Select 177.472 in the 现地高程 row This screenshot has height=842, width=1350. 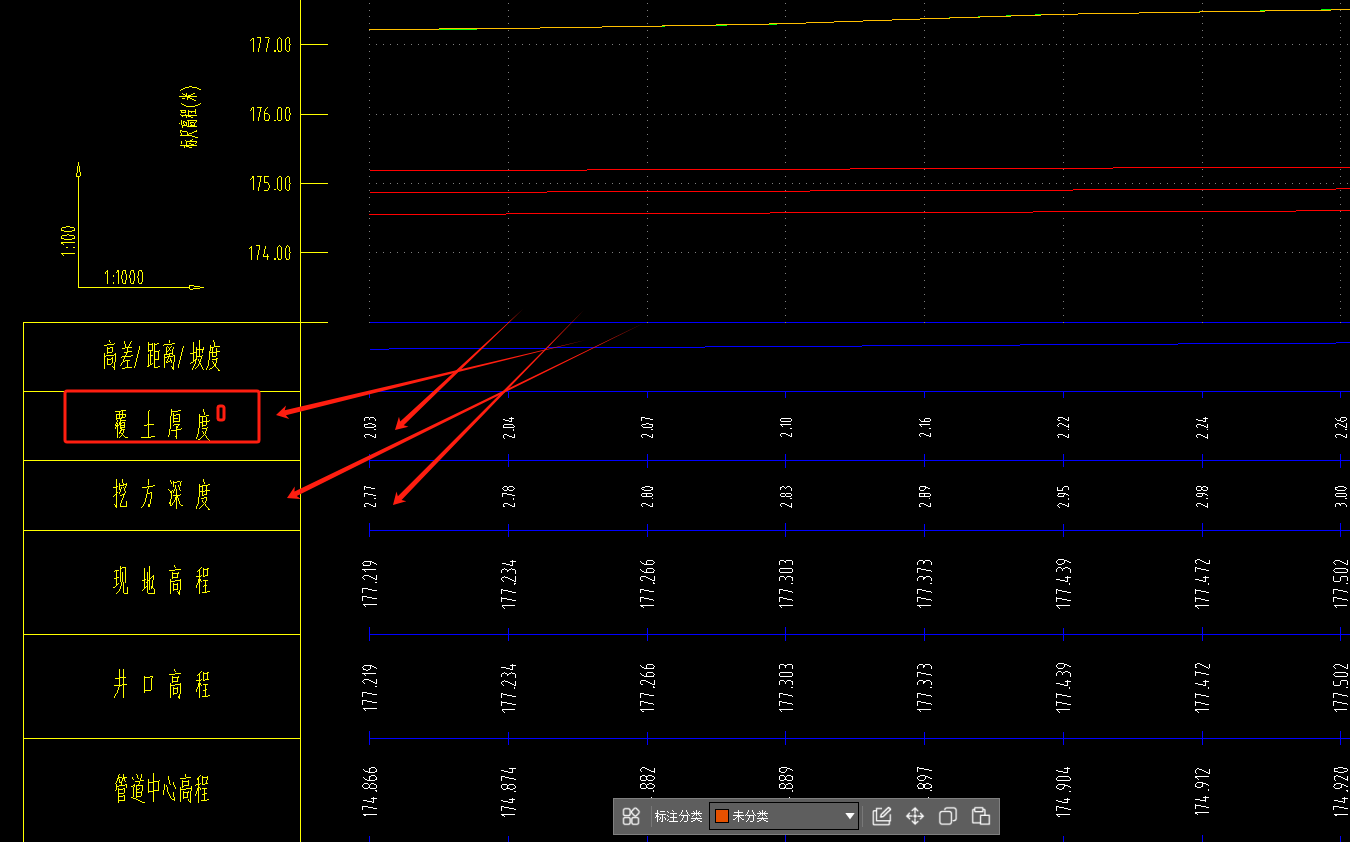[1203, 583]
